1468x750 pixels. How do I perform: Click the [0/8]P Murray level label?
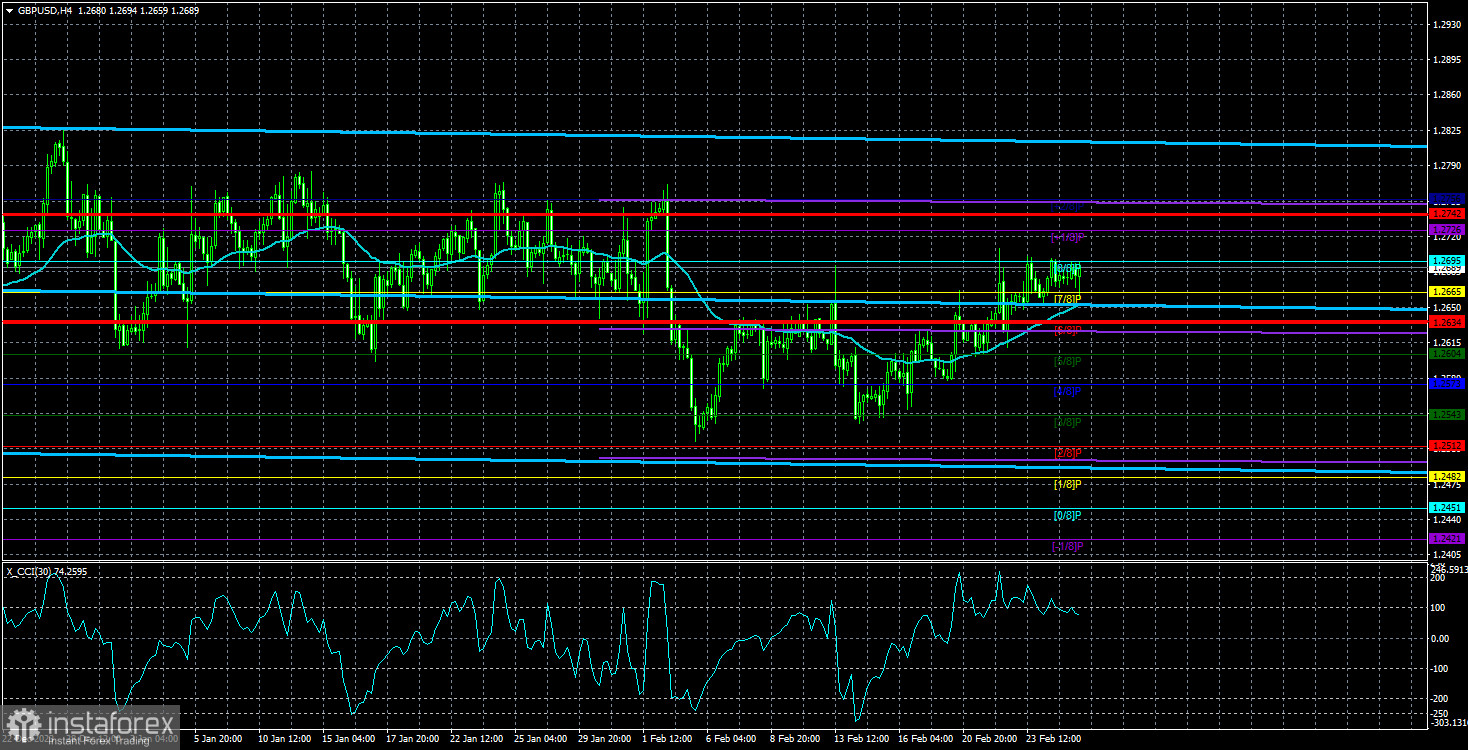1068,515
